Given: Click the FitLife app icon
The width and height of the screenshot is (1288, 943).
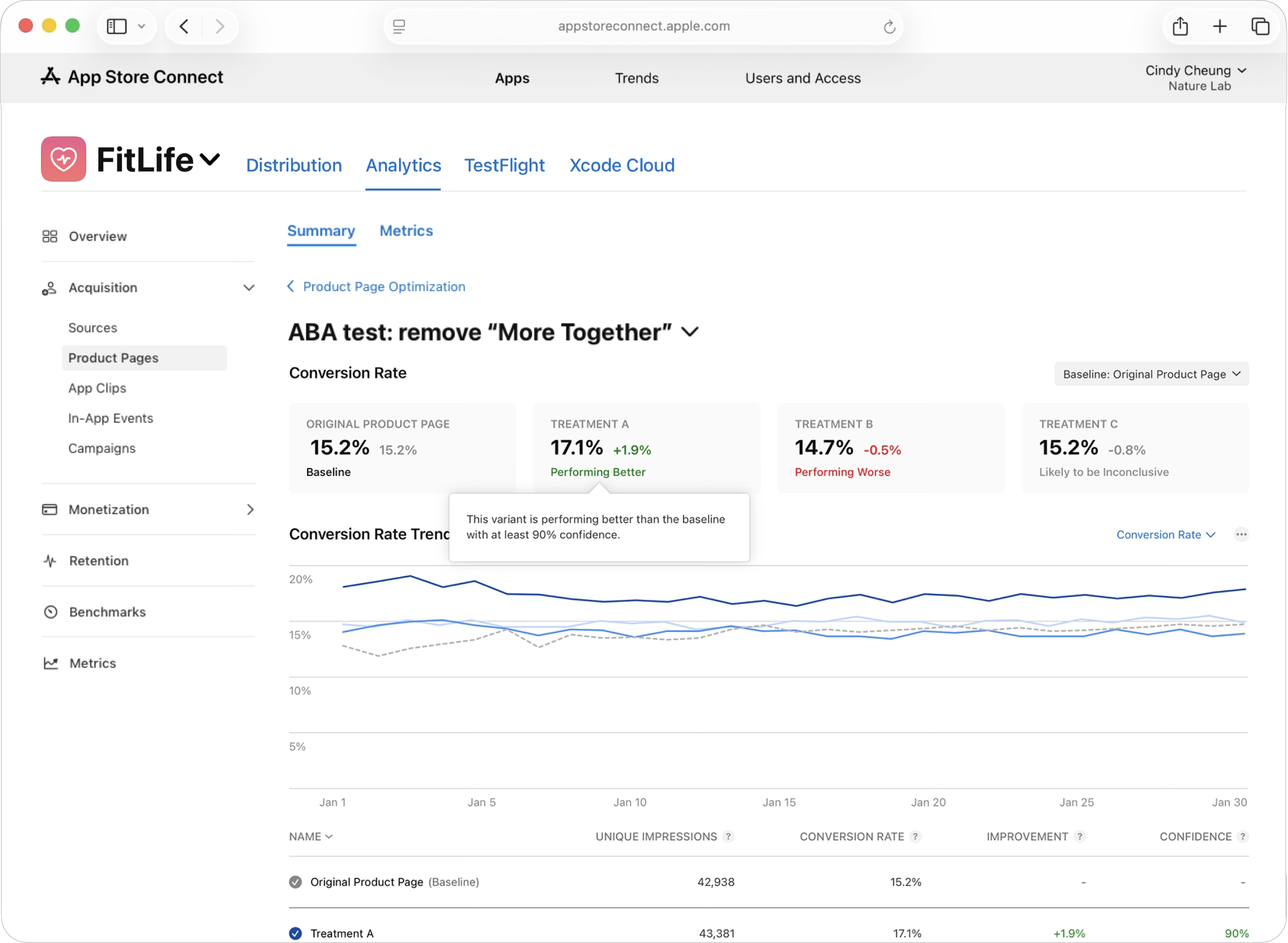Looking at the screenshot, I should pos(63,159).
